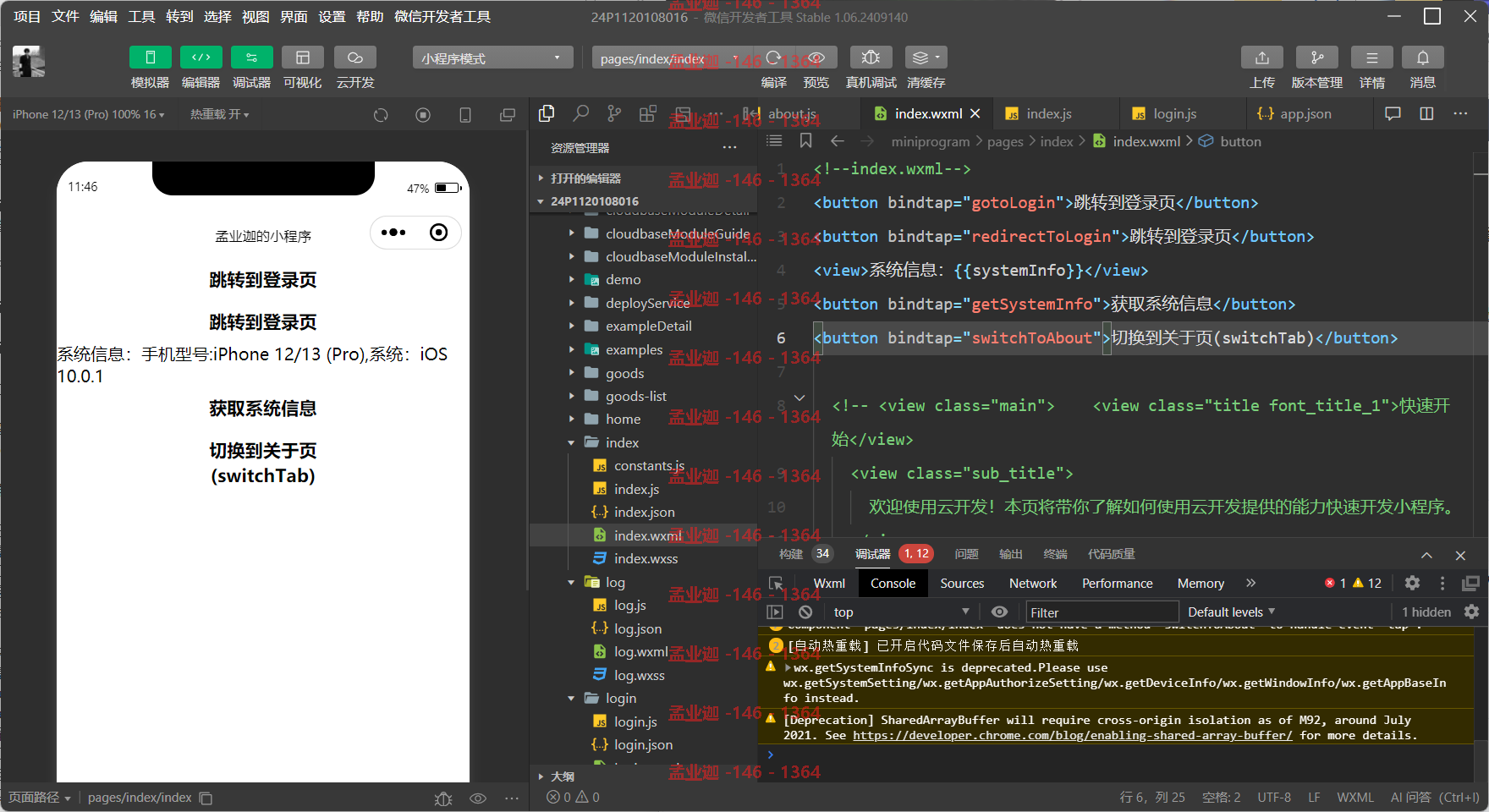Tap 获取系统信息 button in simulator
The height and width of the screenshot is (812, 1489).
[x=263, y=409]
